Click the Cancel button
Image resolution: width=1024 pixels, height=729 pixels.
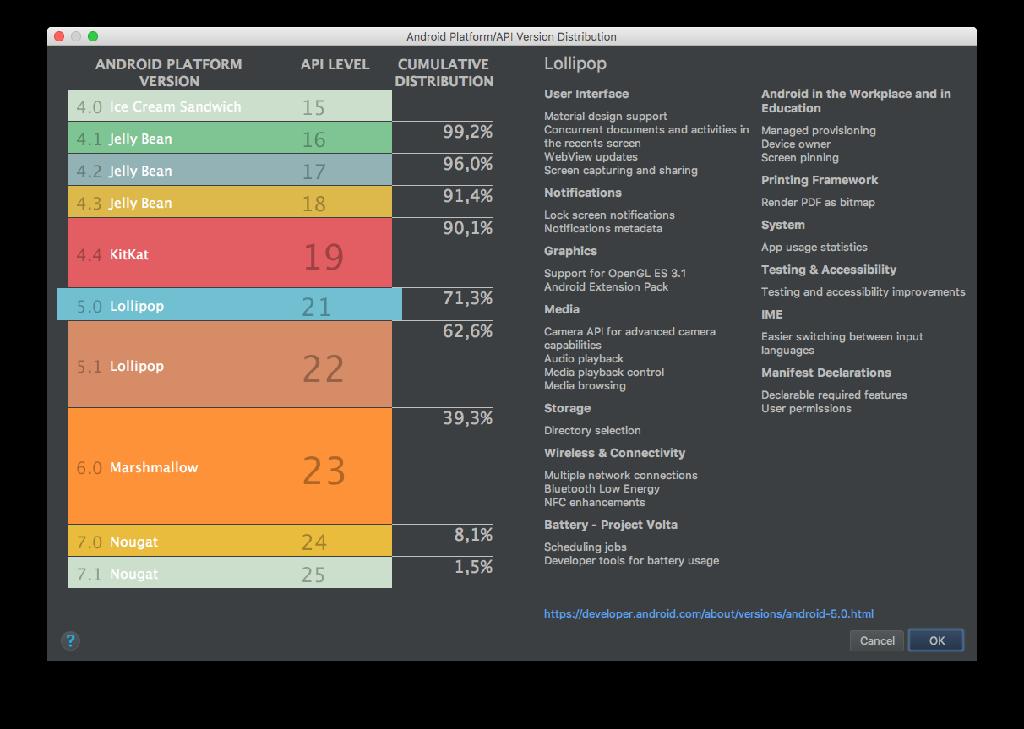(x=876, y=641)
